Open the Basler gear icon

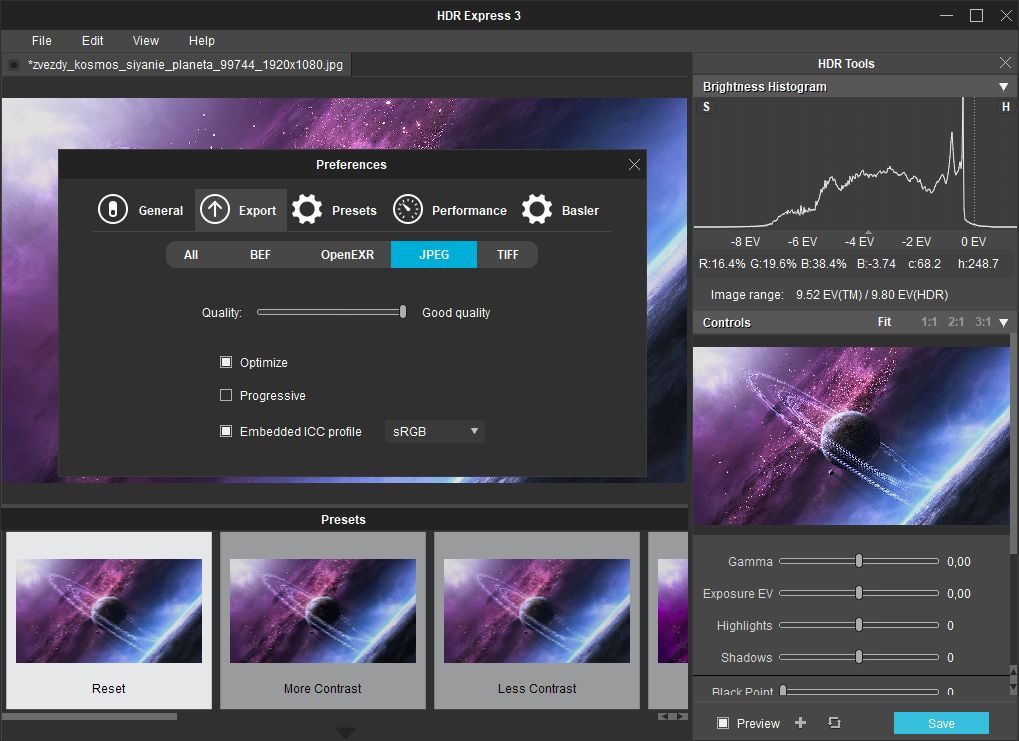click(537, 210)
